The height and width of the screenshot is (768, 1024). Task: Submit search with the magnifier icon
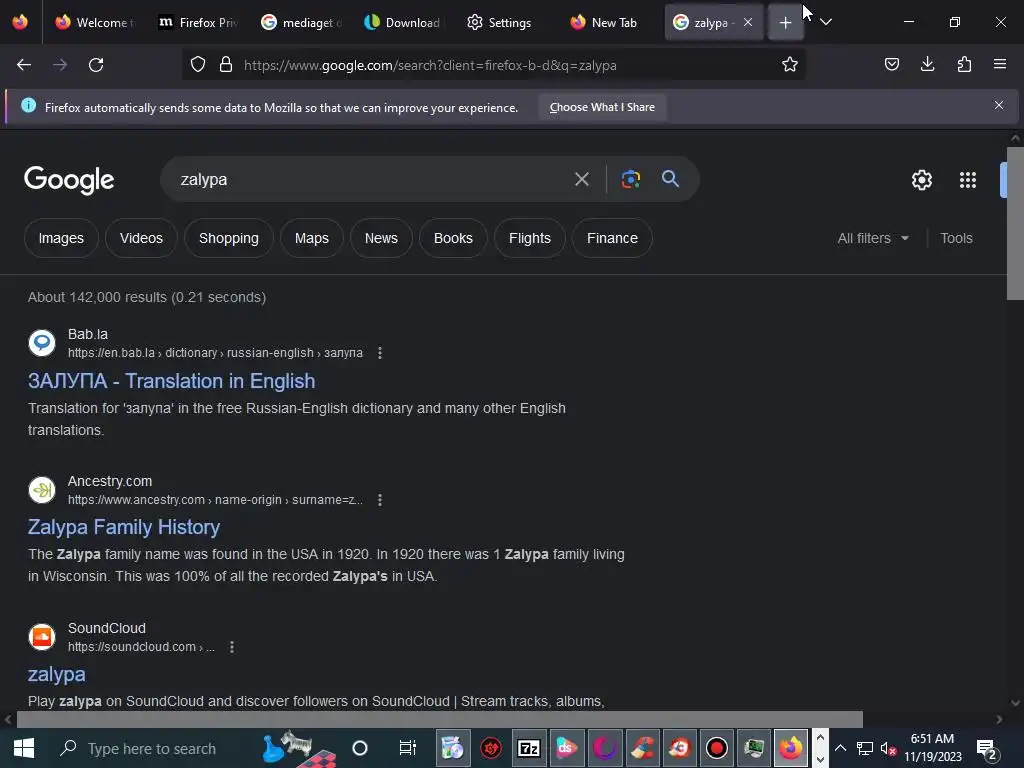[670, 178]
